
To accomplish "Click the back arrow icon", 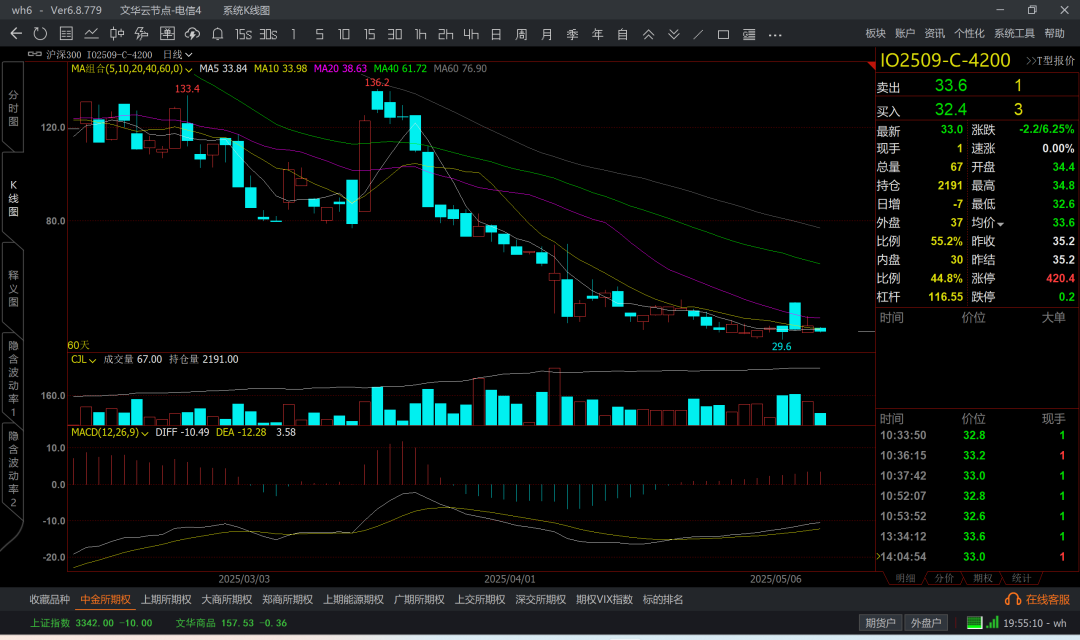I will tap(16, 34).
